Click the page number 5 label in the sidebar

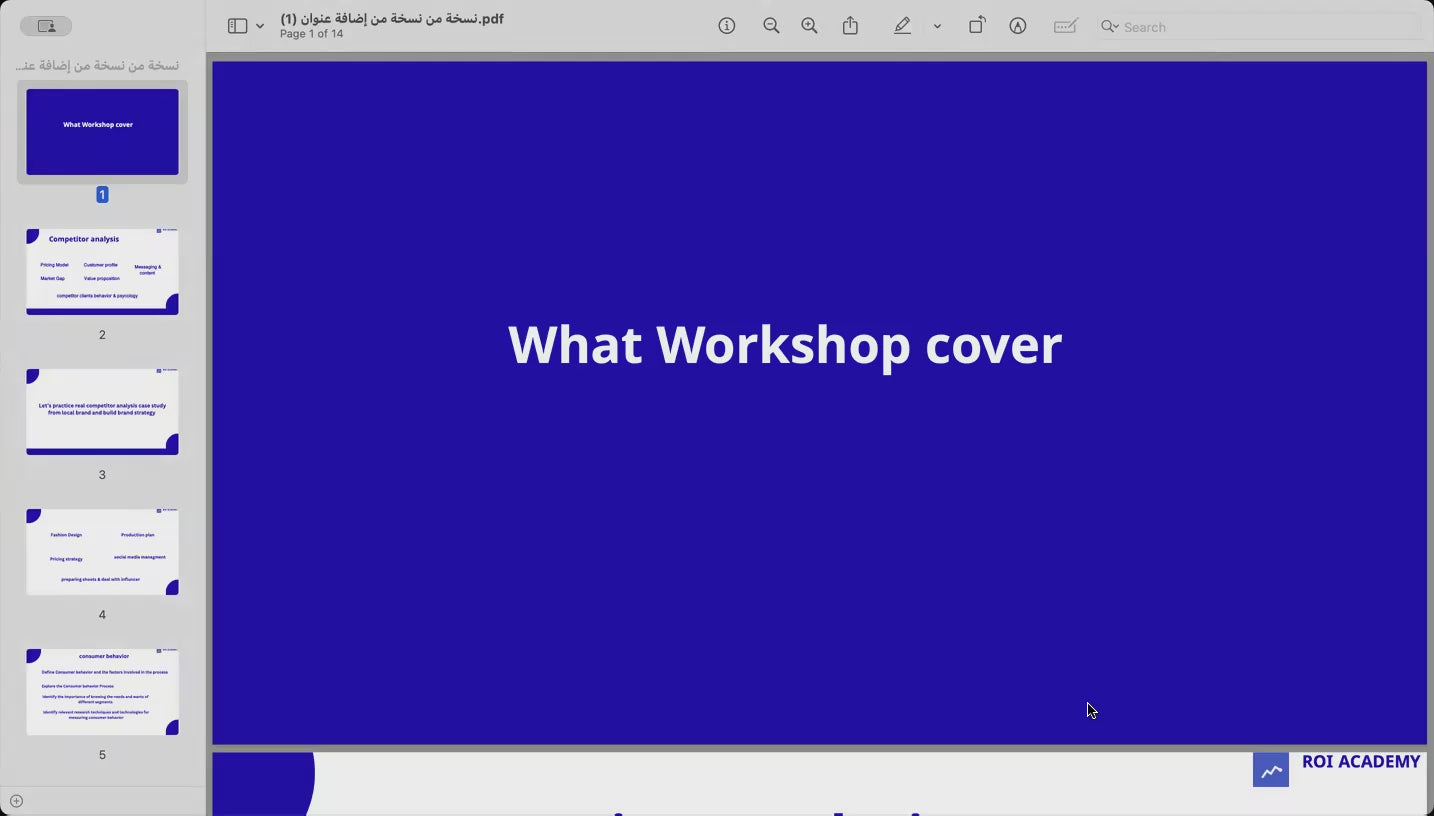click(x=102, y=755)
